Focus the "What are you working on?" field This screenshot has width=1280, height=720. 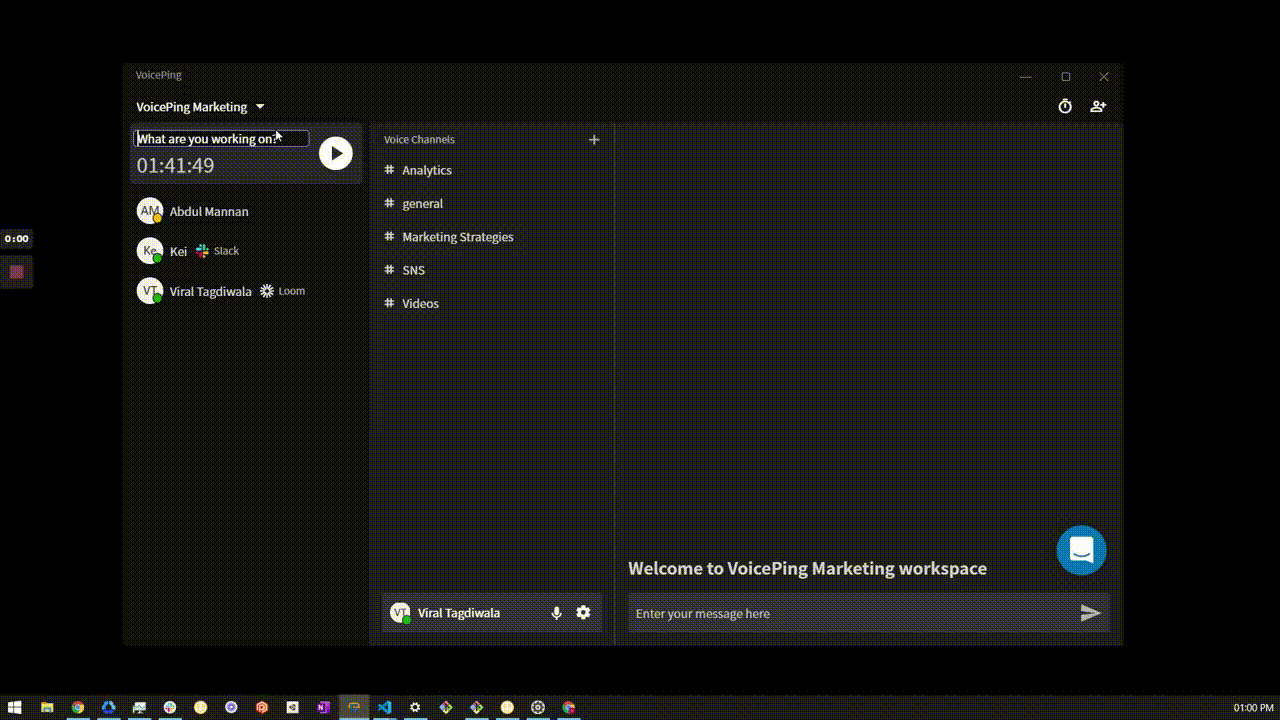point(222,139)
